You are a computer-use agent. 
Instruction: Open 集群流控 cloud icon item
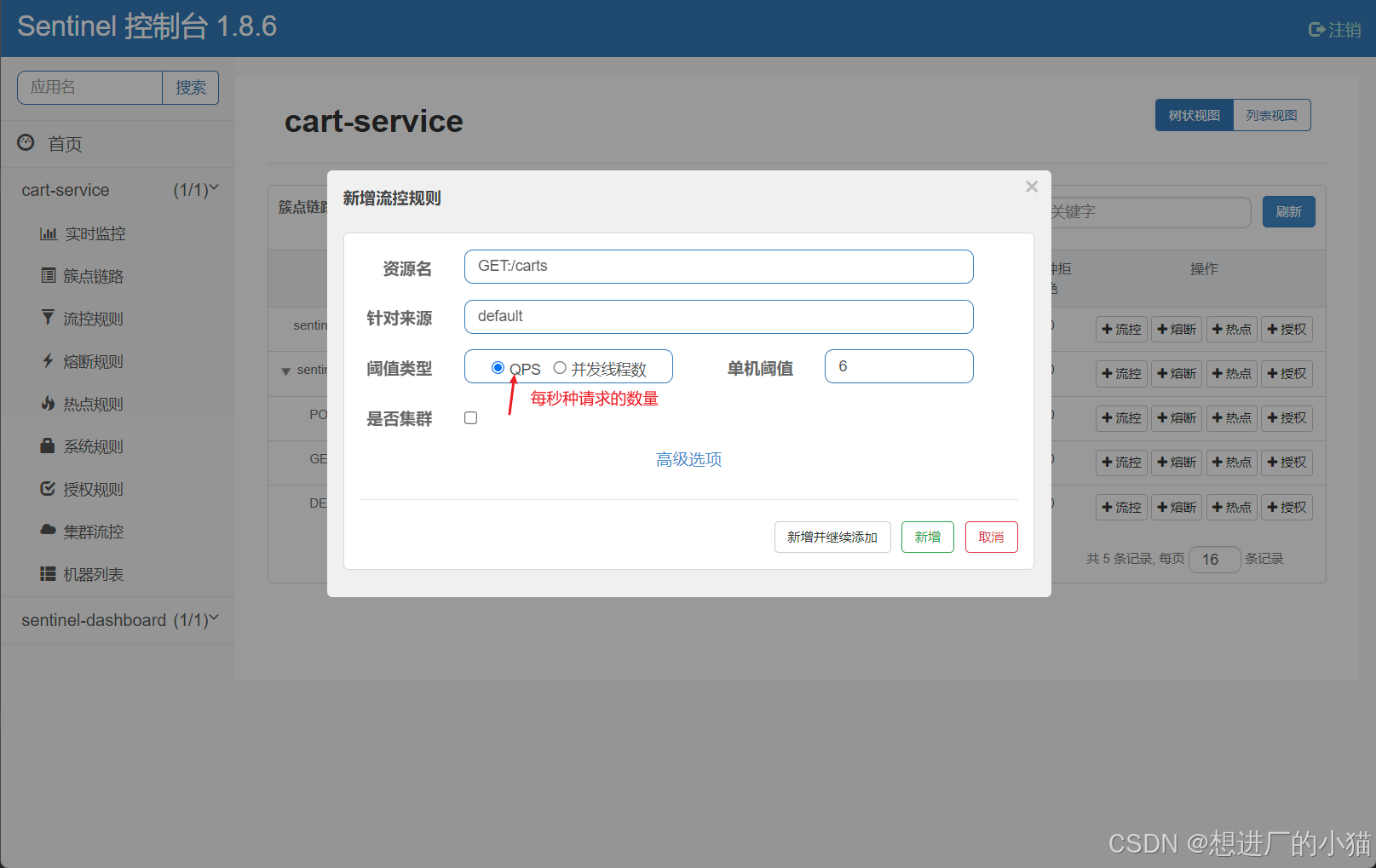49,530
